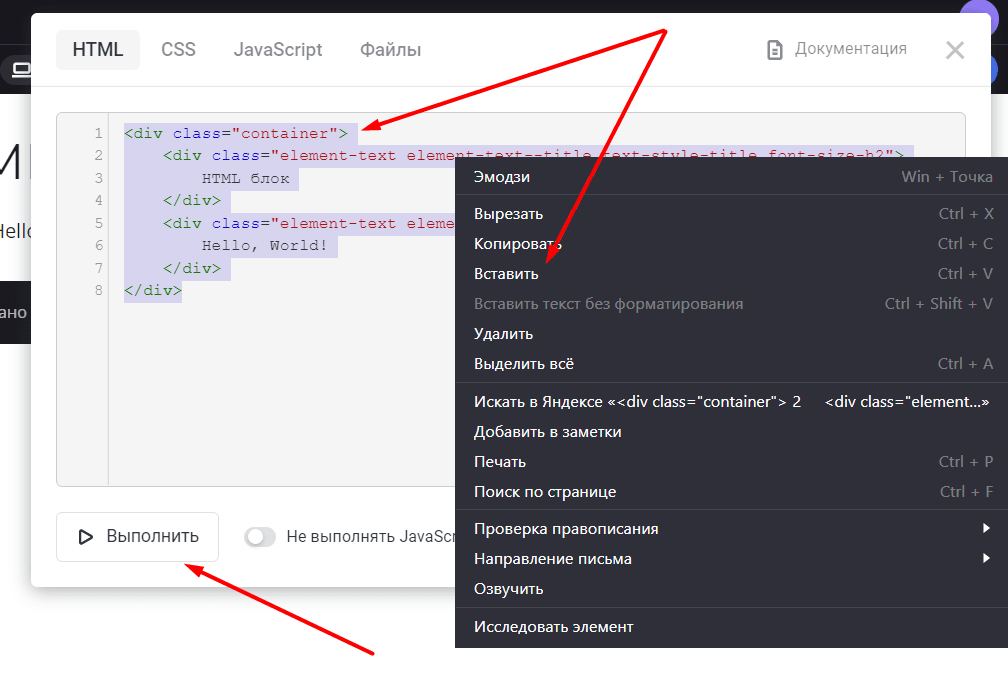Select Искать в Яндексе context menu entry
The width and height of the screenshot is (1008, 688).
click(x=731, y=401)
